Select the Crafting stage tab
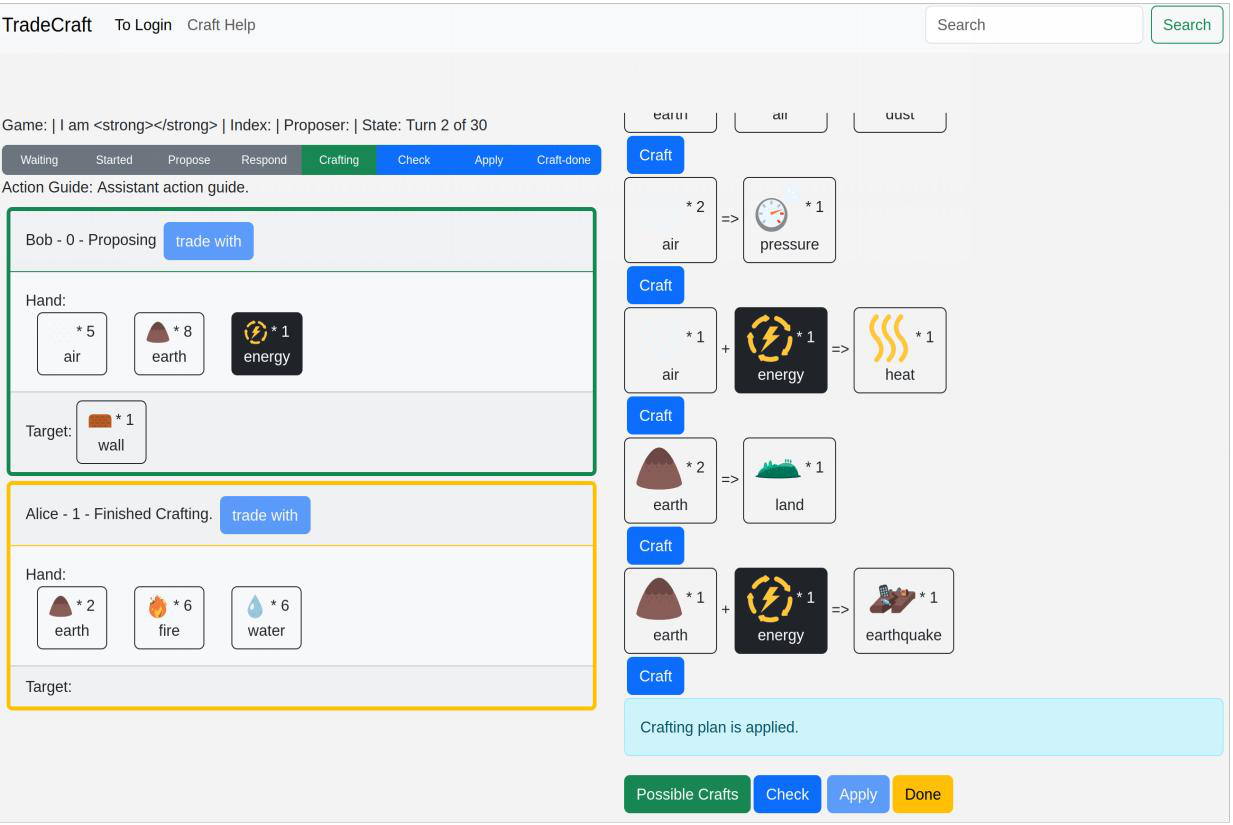This screenshot has height=825, width=1233. [x=338, y=159]
